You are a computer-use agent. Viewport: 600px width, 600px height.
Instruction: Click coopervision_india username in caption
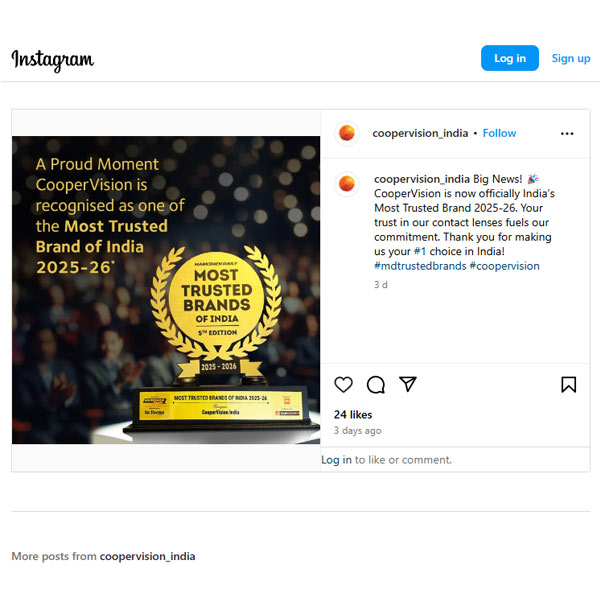click(x=422, y=179)
